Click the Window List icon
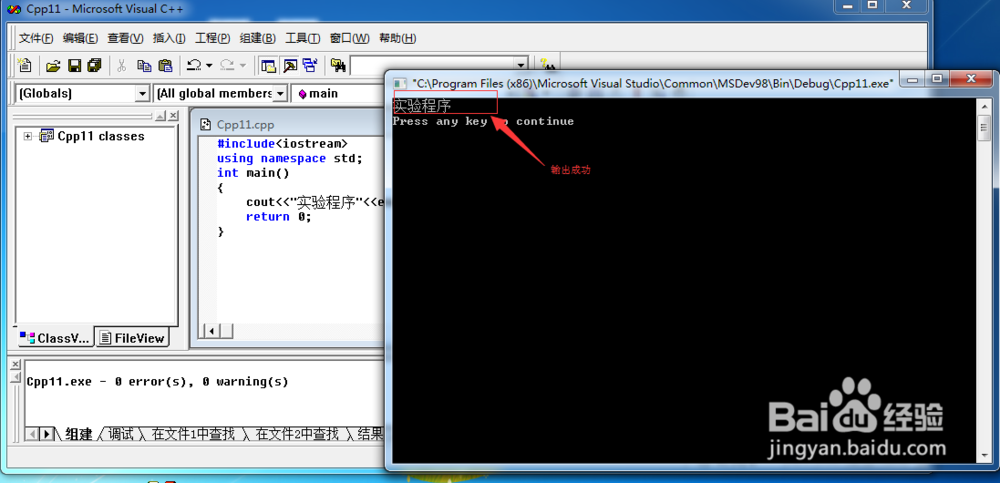 (311, 65)
